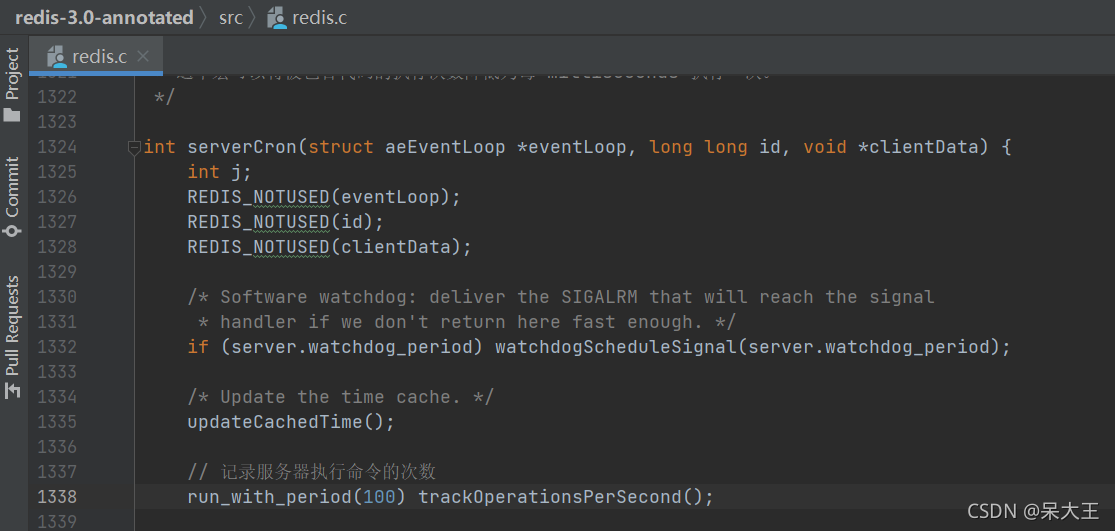Click the Commit icon in sidebar
Screen dimensions: 1115x531
click(12, 230)
